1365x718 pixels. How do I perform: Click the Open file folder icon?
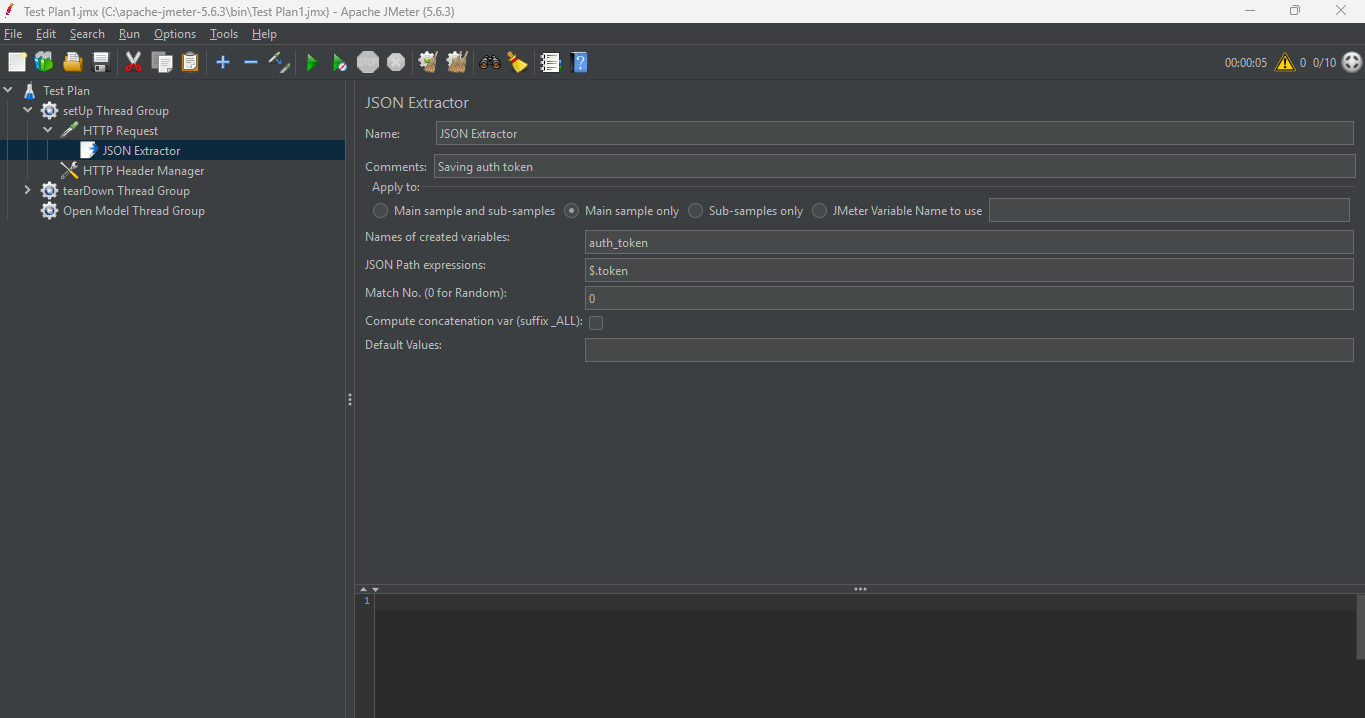[72, 62]
